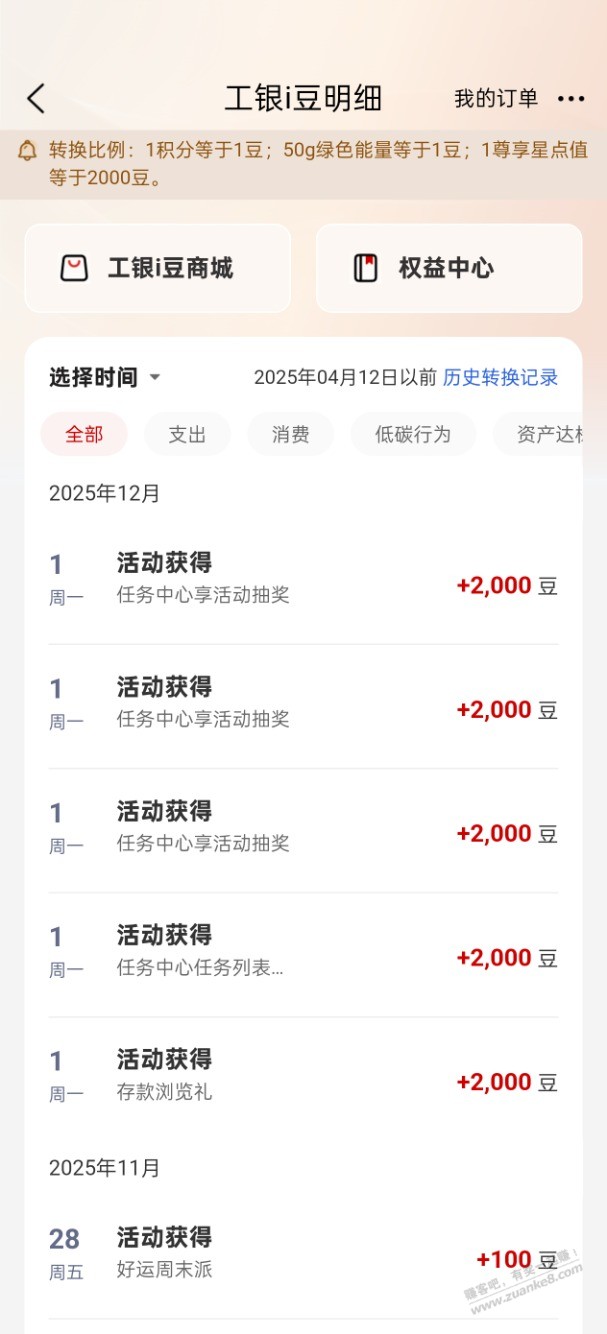
Task: Tap the notification bell icon
Action: 28,152
